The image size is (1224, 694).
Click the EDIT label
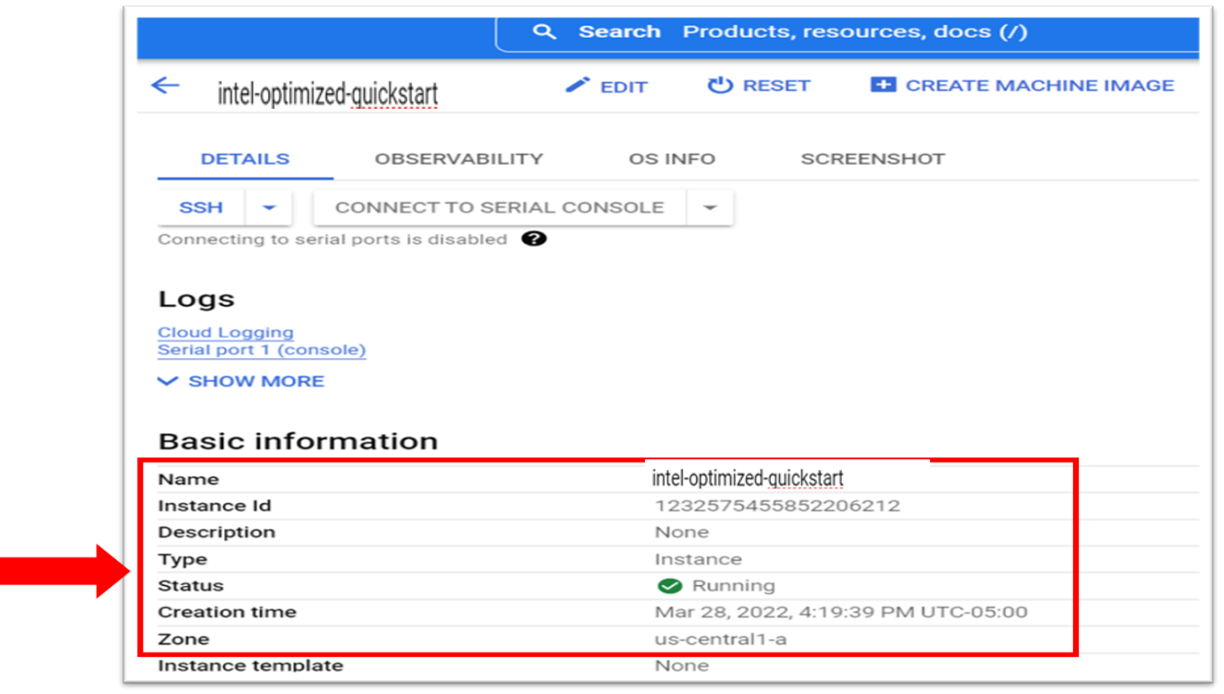click(x=624, y=87)
